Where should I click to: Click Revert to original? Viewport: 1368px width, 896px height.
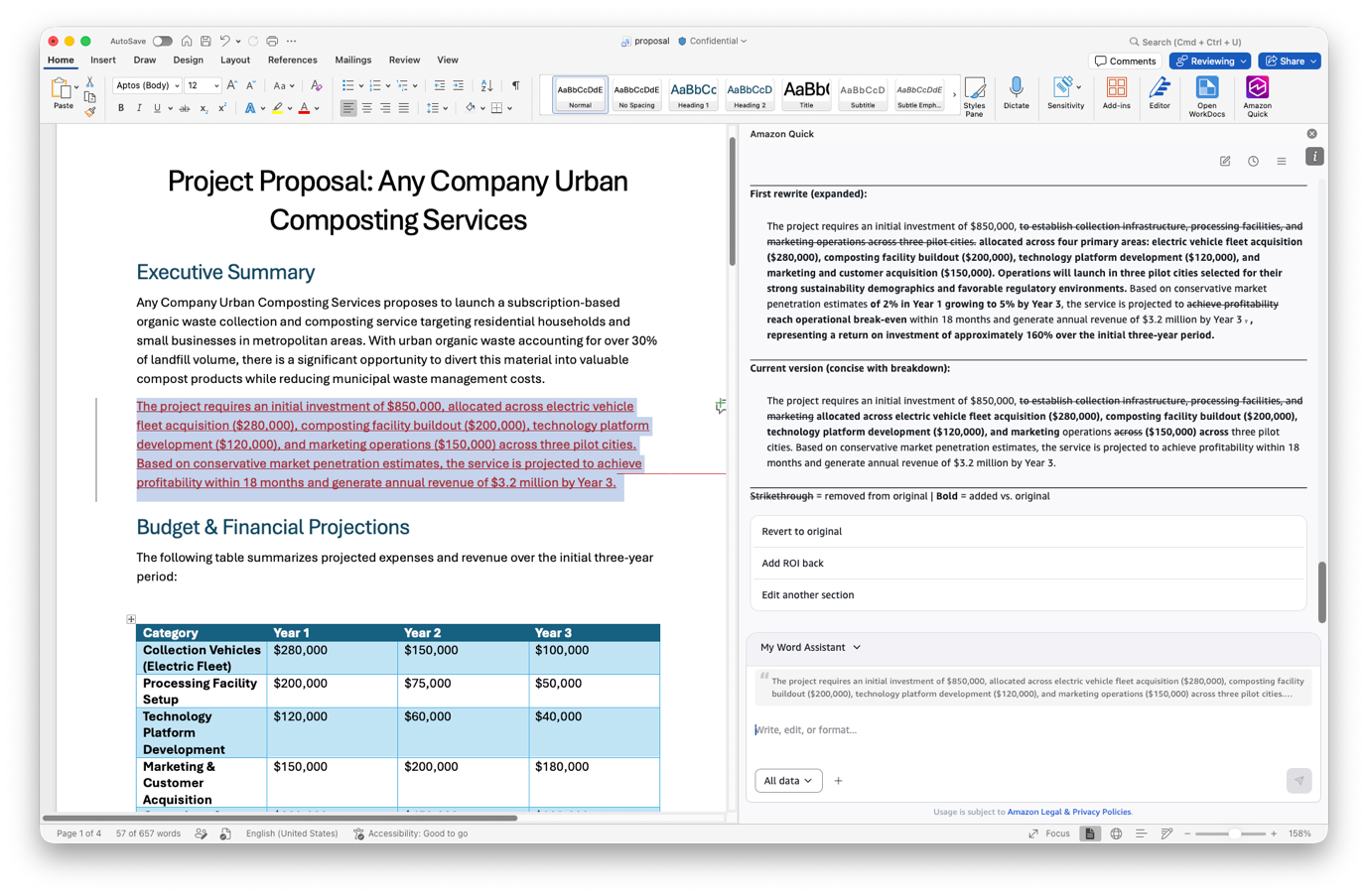pos(1027,532)
